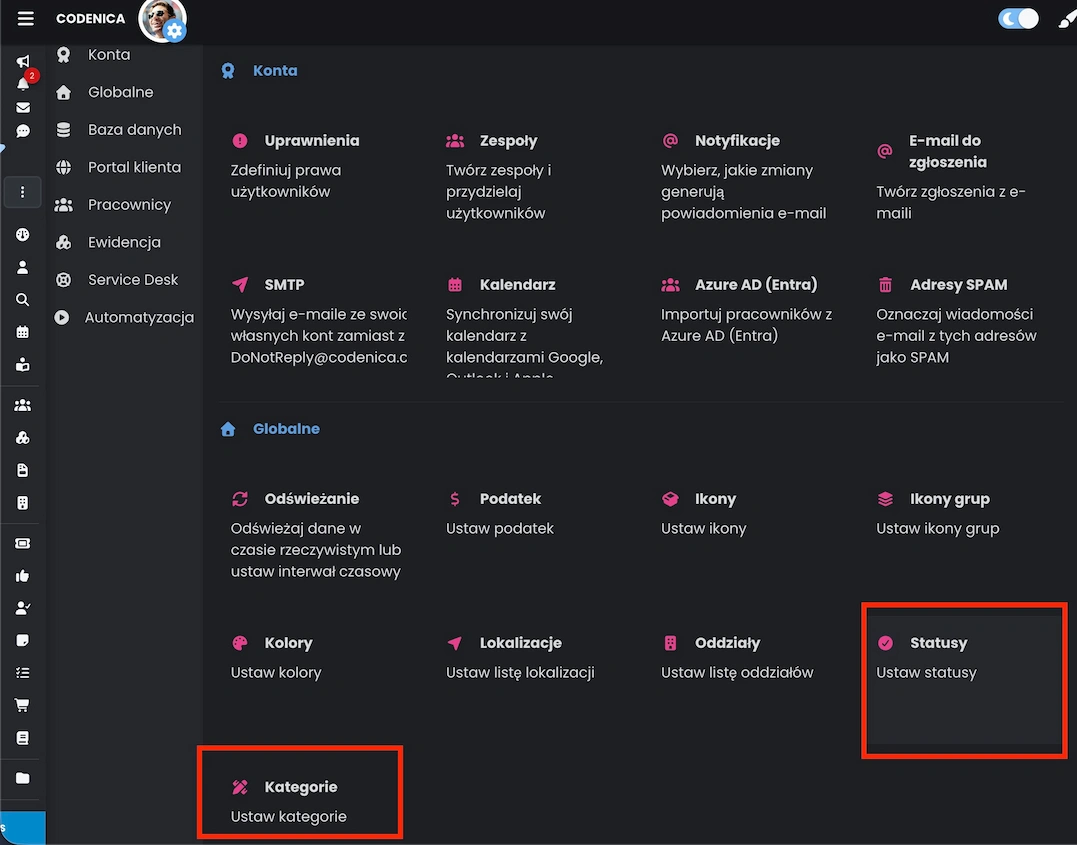1077x845 pixels.
Task: Open the envelope messages icon in sidebar
Action: (x=21, y=108)
